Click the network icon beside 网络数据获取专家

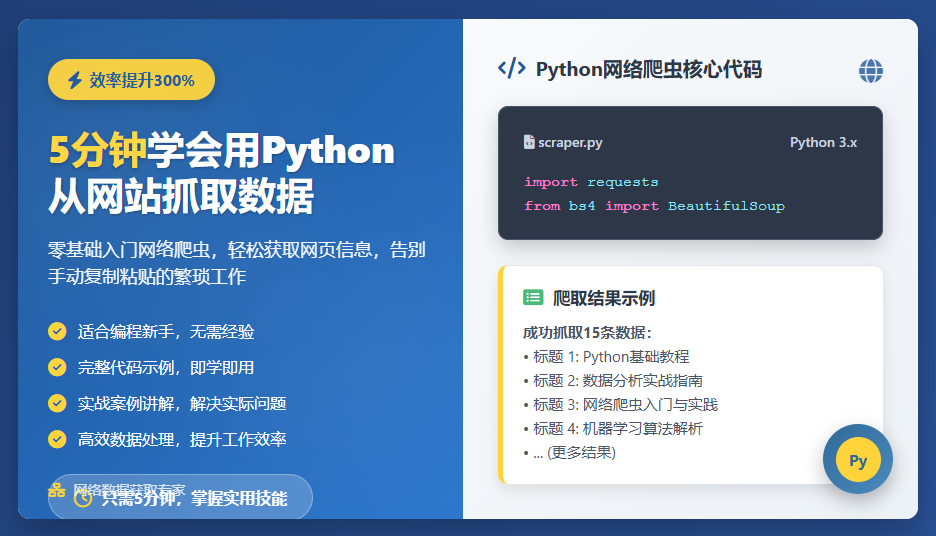57,490
